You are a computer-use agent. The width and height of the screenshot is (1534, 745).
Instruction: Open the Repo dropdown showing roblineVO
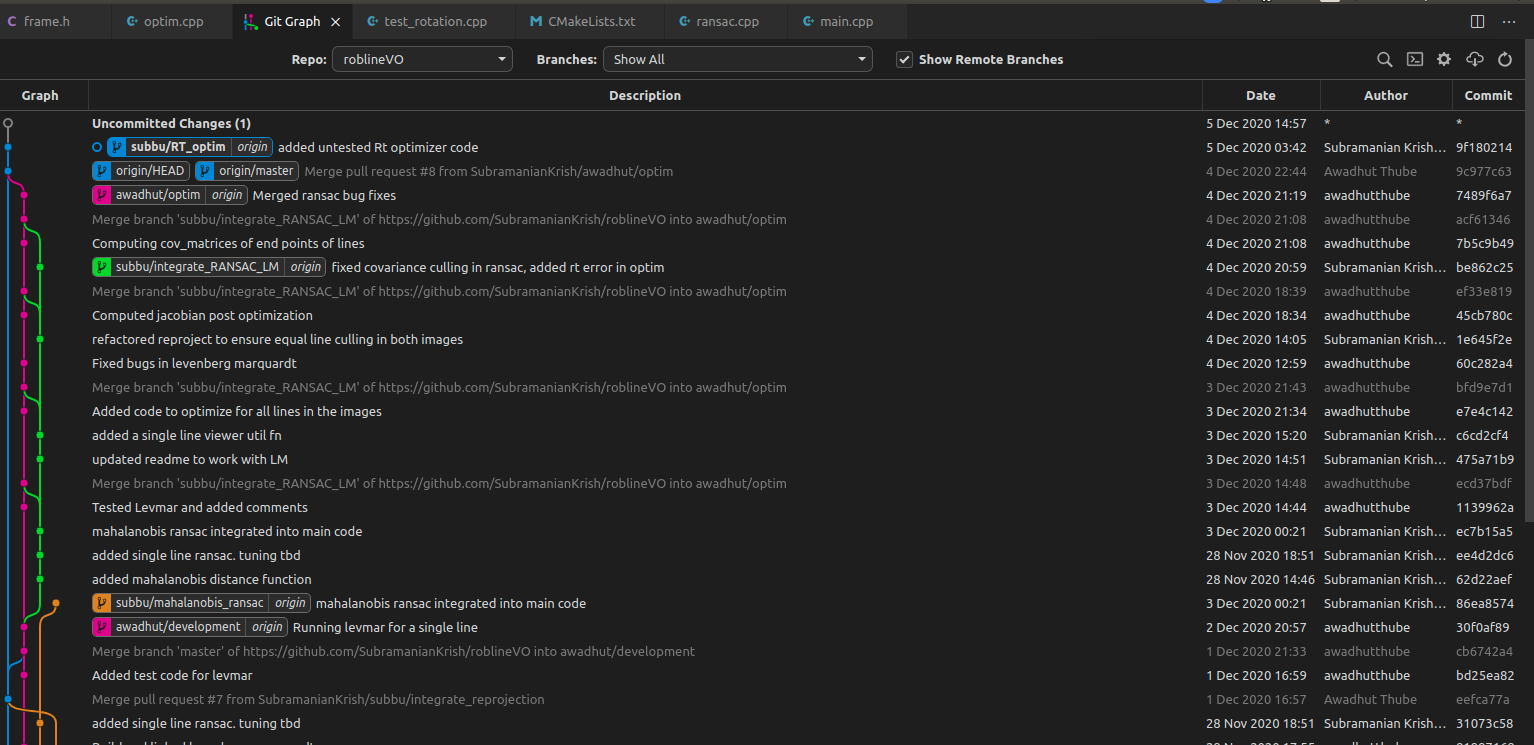point(422,59)
